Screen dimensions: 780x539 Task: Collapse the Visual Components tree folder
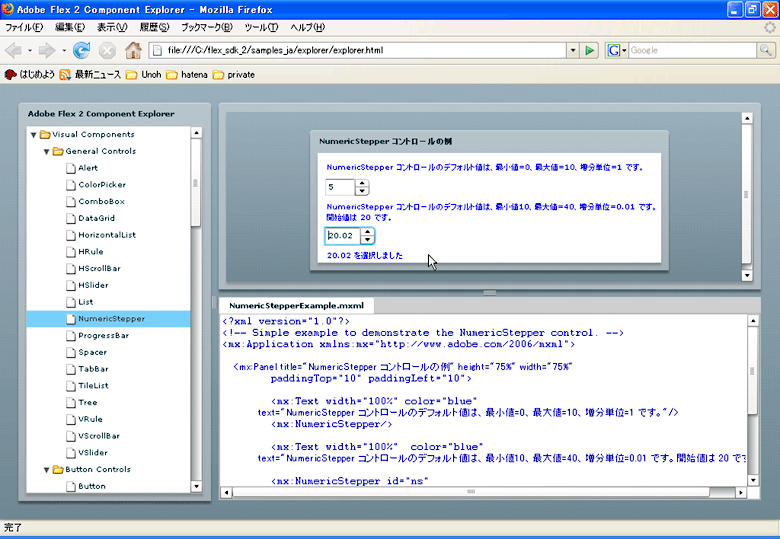(x=33, y=135)
